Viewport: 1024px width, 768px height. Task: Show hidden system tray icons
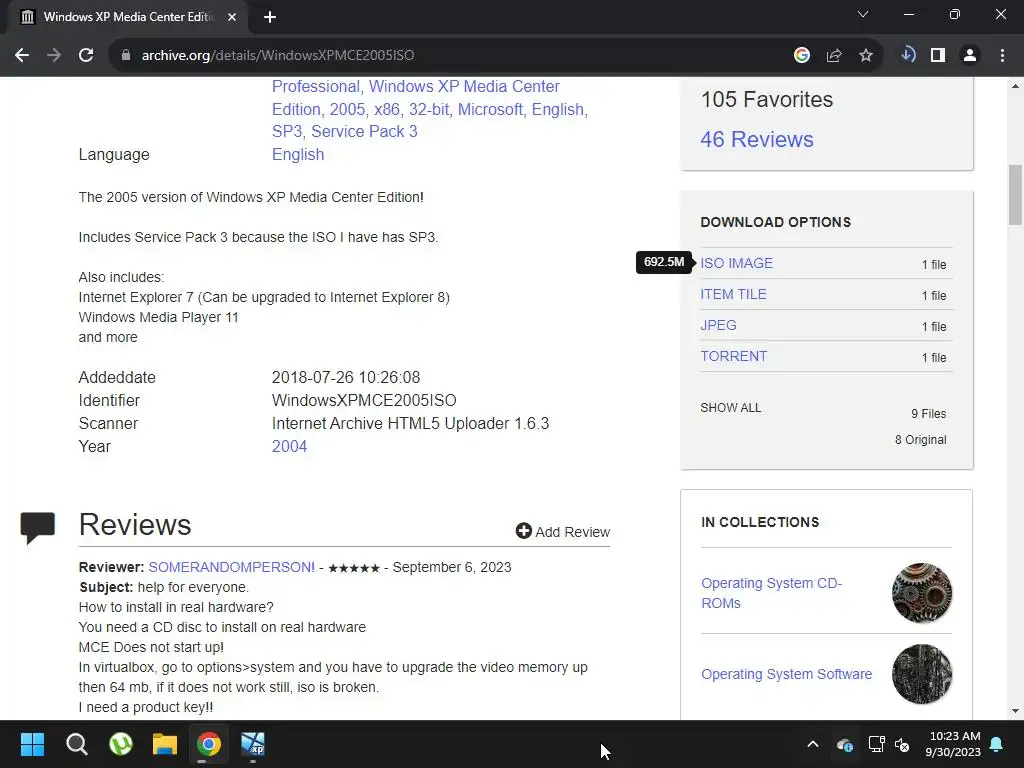coord(813,744)
